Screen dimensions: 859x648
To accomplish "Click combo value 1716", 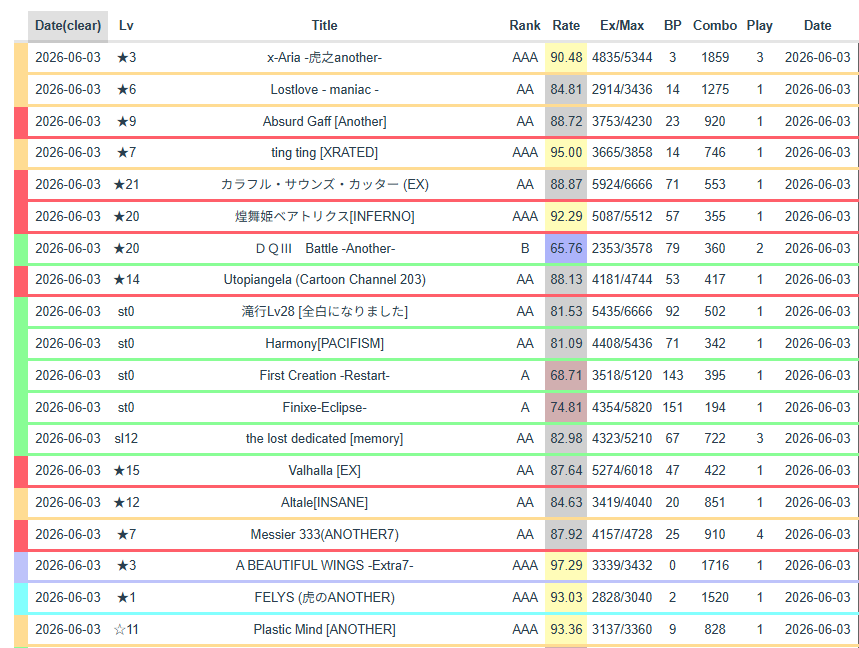I will click(x=715, y=565).
